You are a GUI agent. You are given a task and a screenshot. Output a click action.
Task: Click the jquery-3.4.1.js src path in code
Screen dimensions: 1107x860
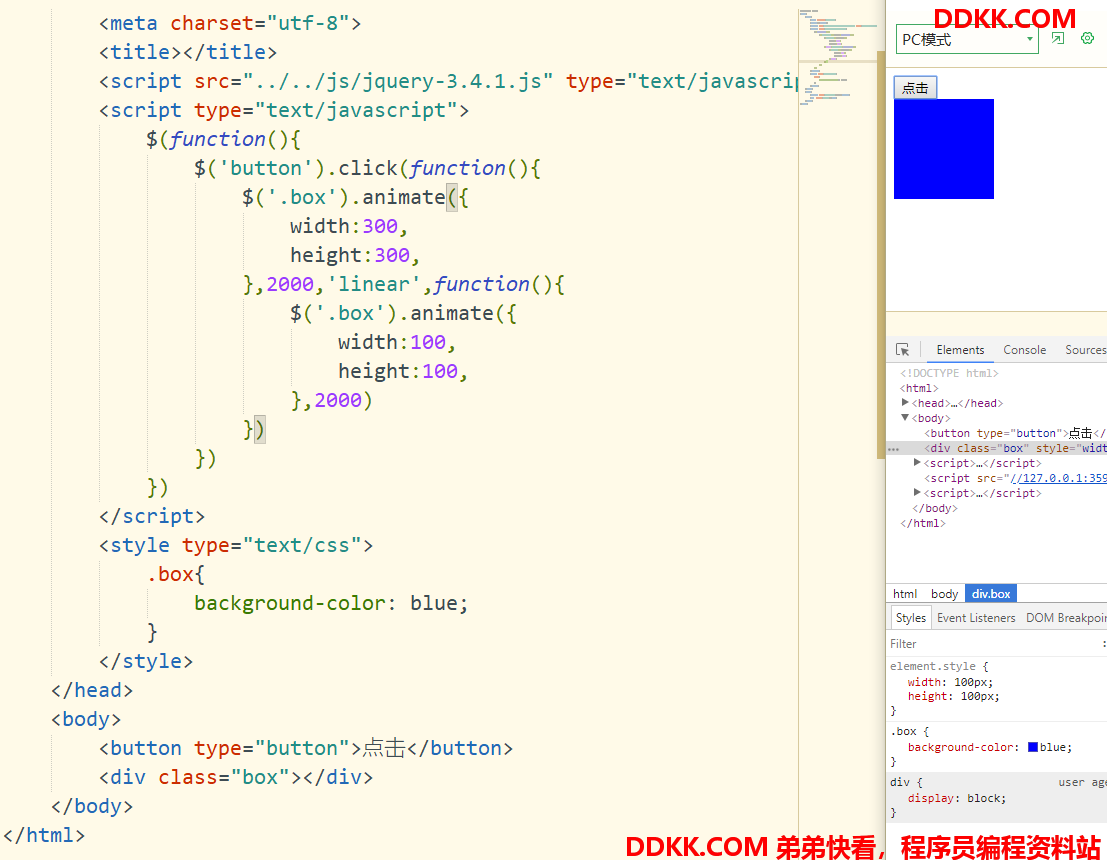397,81
